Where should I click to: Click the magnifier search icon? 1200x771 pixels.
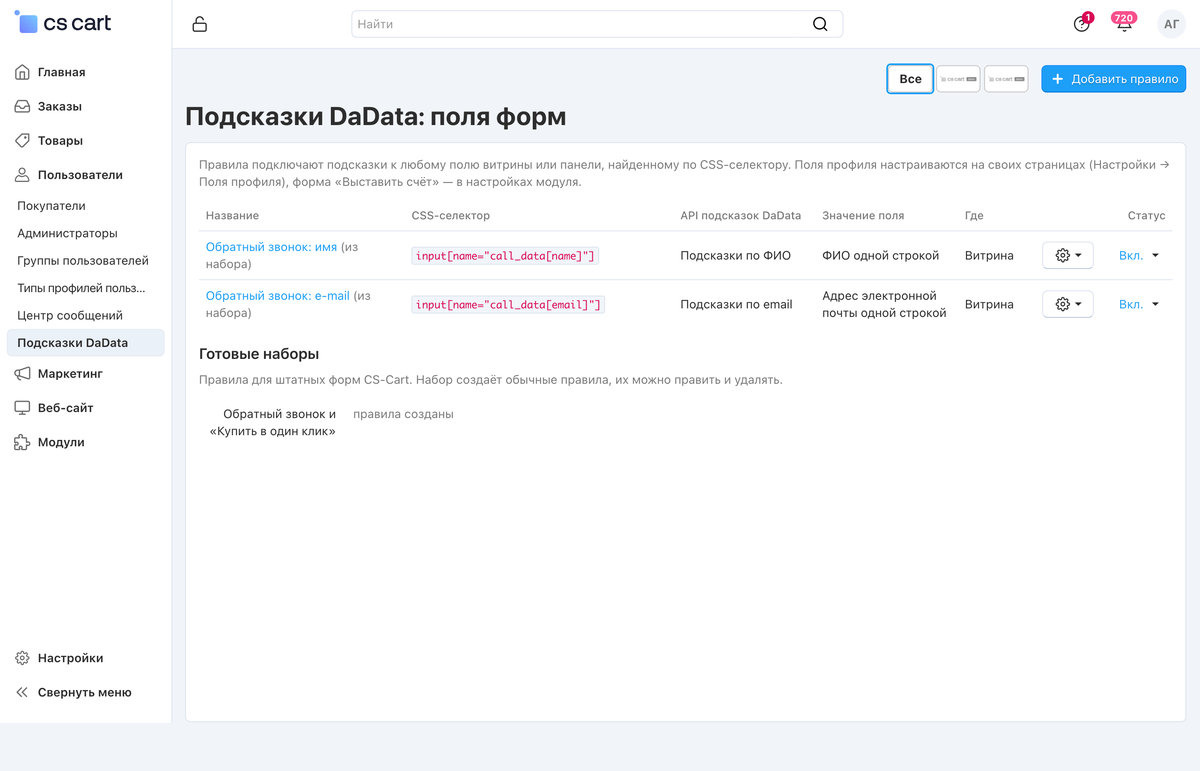point(820,24)
